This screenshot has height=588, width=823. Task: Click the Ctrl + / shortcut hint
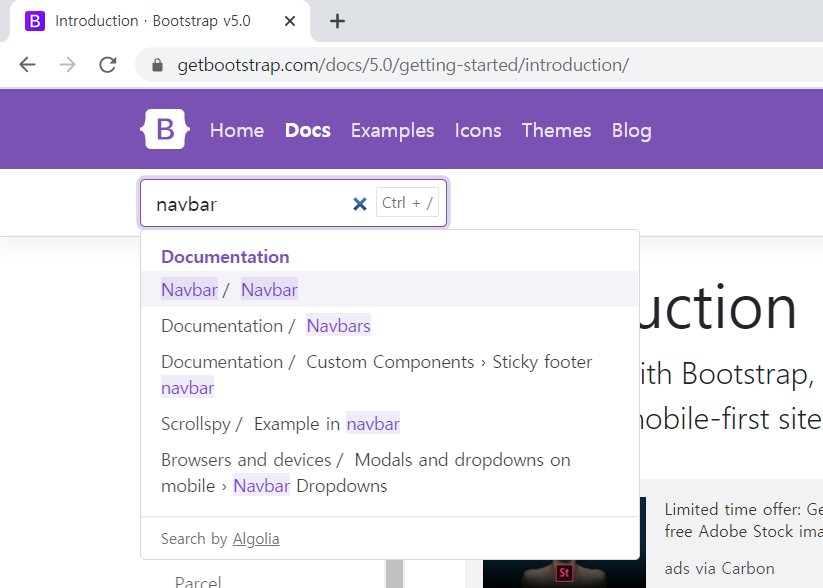point(407,203)
